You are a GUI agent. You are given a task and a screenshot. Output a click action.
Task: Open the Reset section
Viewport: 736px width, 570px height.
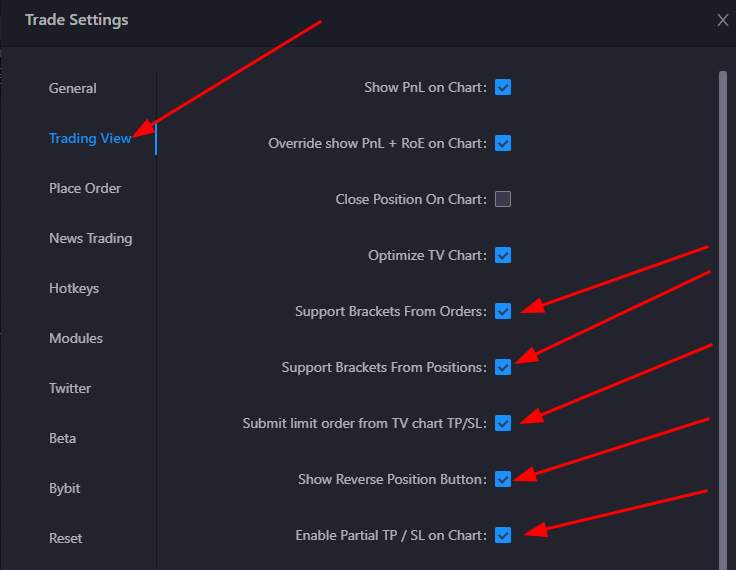pyautogui.click(x=65, y=539)
